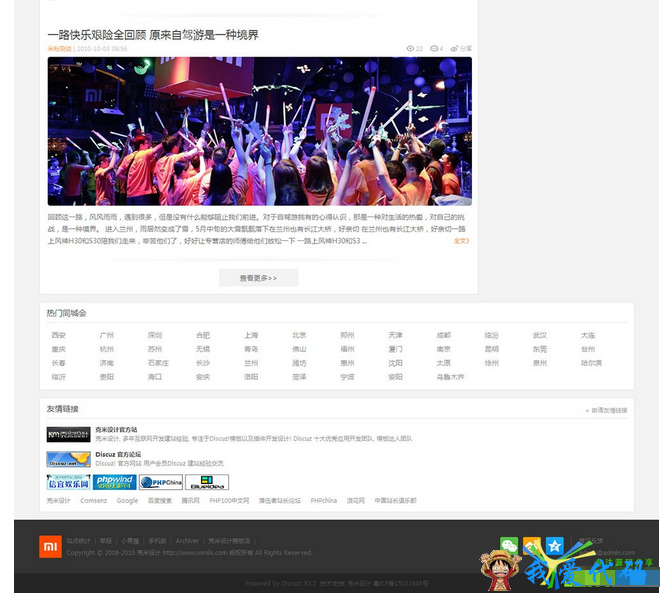This screenshot has width=664, height=596.
Task: Open the PHPChina banner link
Action: click(x=161, y=482)
